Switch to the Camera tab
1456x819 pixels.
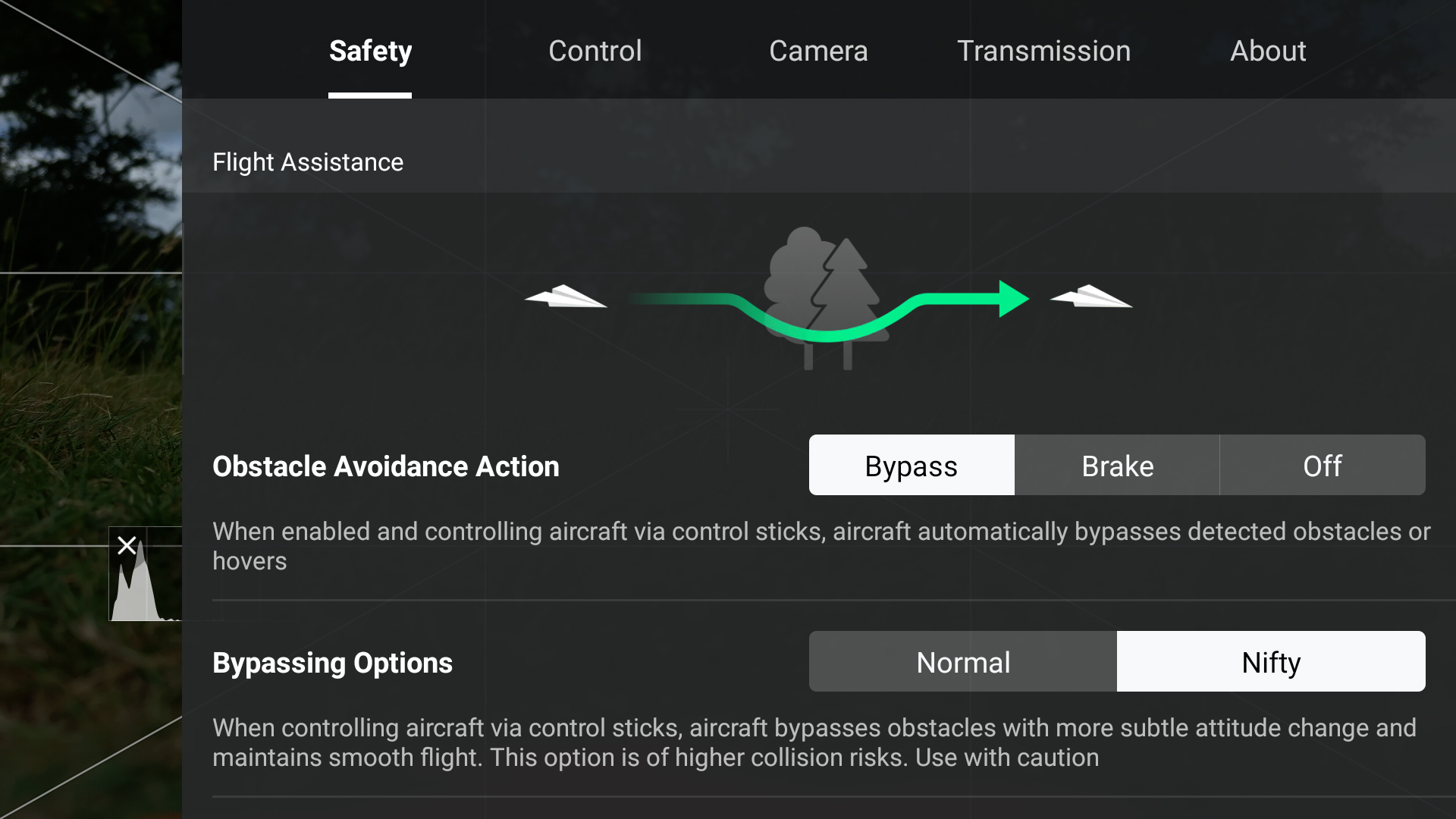pos(818,51)
